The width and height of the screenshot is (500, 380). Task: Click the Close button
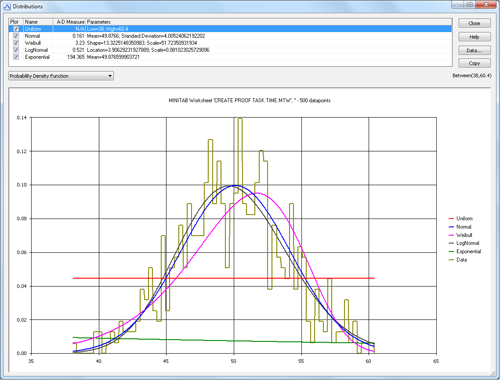pos(474,23)
